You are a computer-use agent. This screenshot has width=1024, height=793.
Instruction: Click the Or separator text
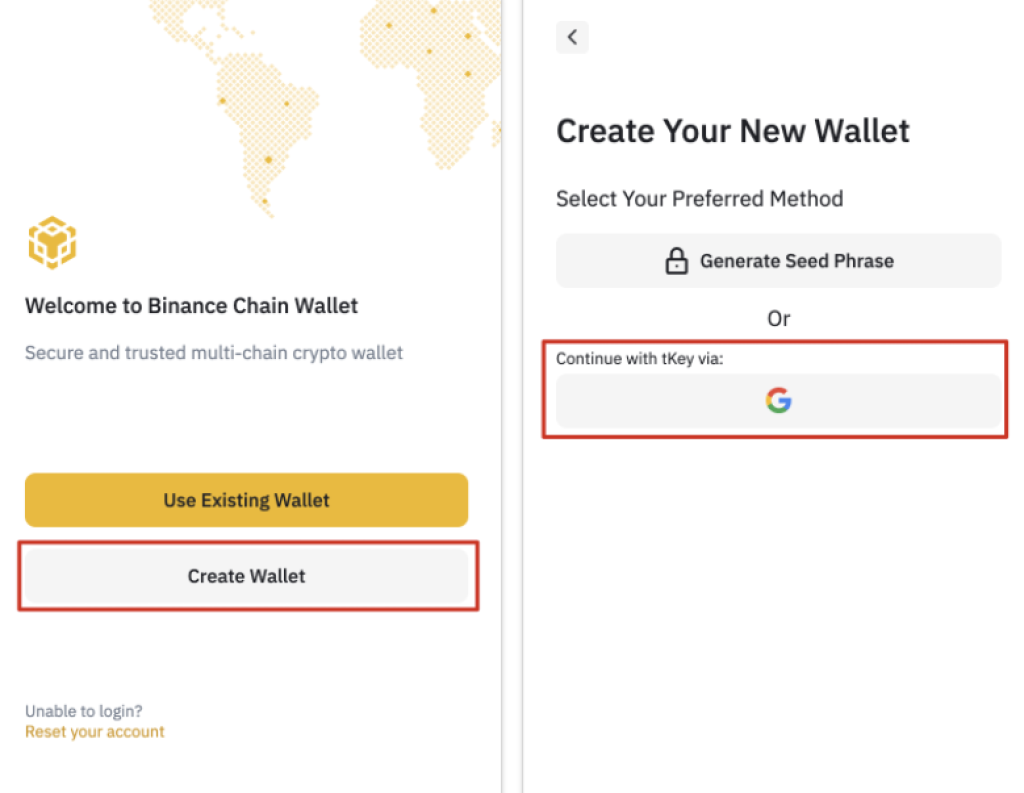pyautogui.click(x=778, y=319)
